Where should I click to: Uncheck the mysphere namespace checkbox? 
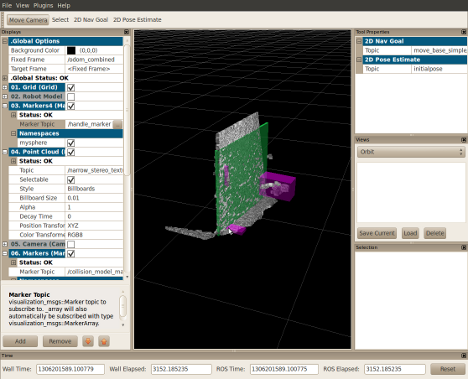click(71, 143)
